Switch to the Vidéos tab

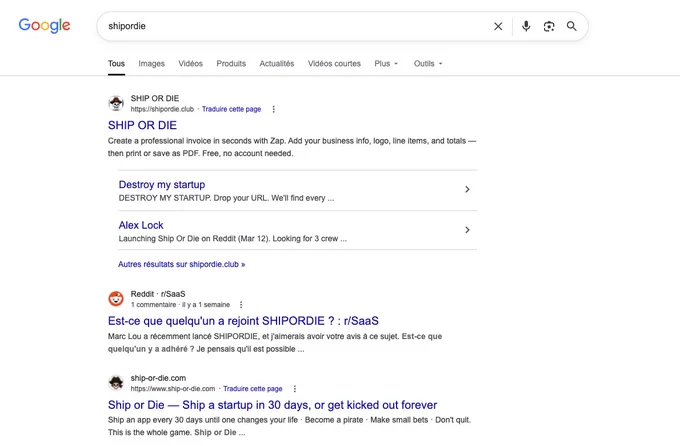pyautogui.click(x=190, y=64)
